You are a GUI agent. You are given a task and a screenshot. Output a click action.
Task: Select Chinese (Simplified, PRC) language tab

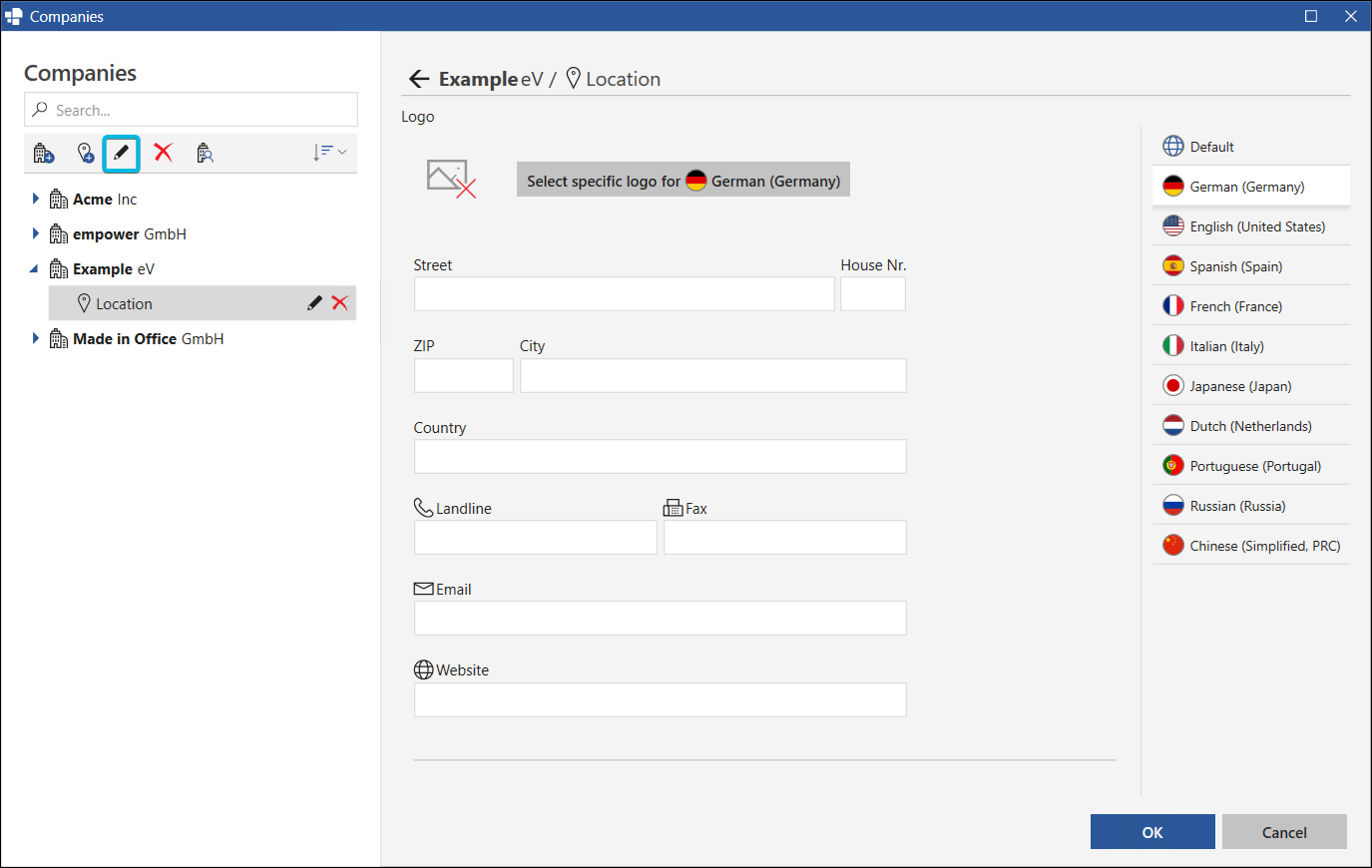pyautogui.click(x=1251, y=545)
